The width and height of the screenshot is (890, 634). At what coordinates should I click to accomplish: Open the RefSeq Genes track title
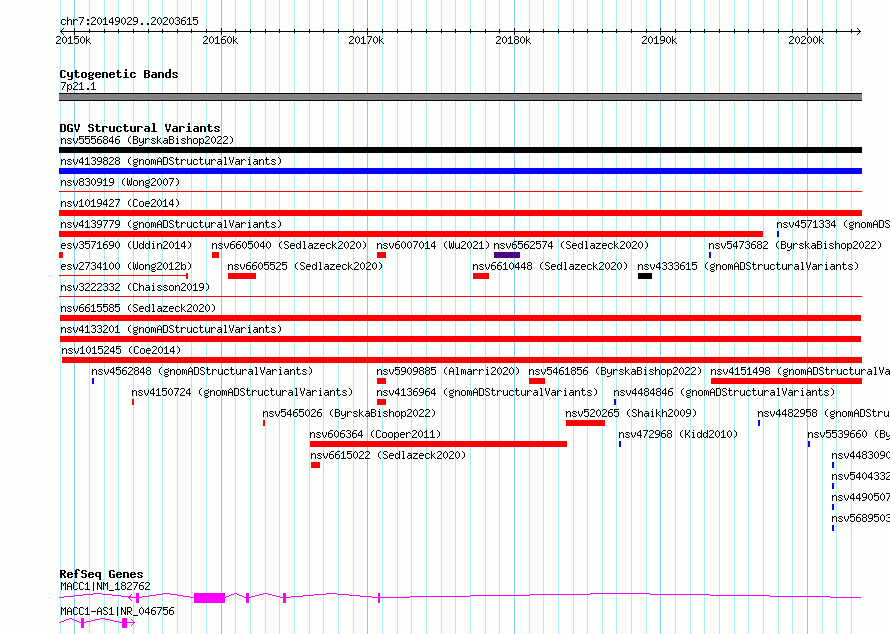click(x=101, y=574)
